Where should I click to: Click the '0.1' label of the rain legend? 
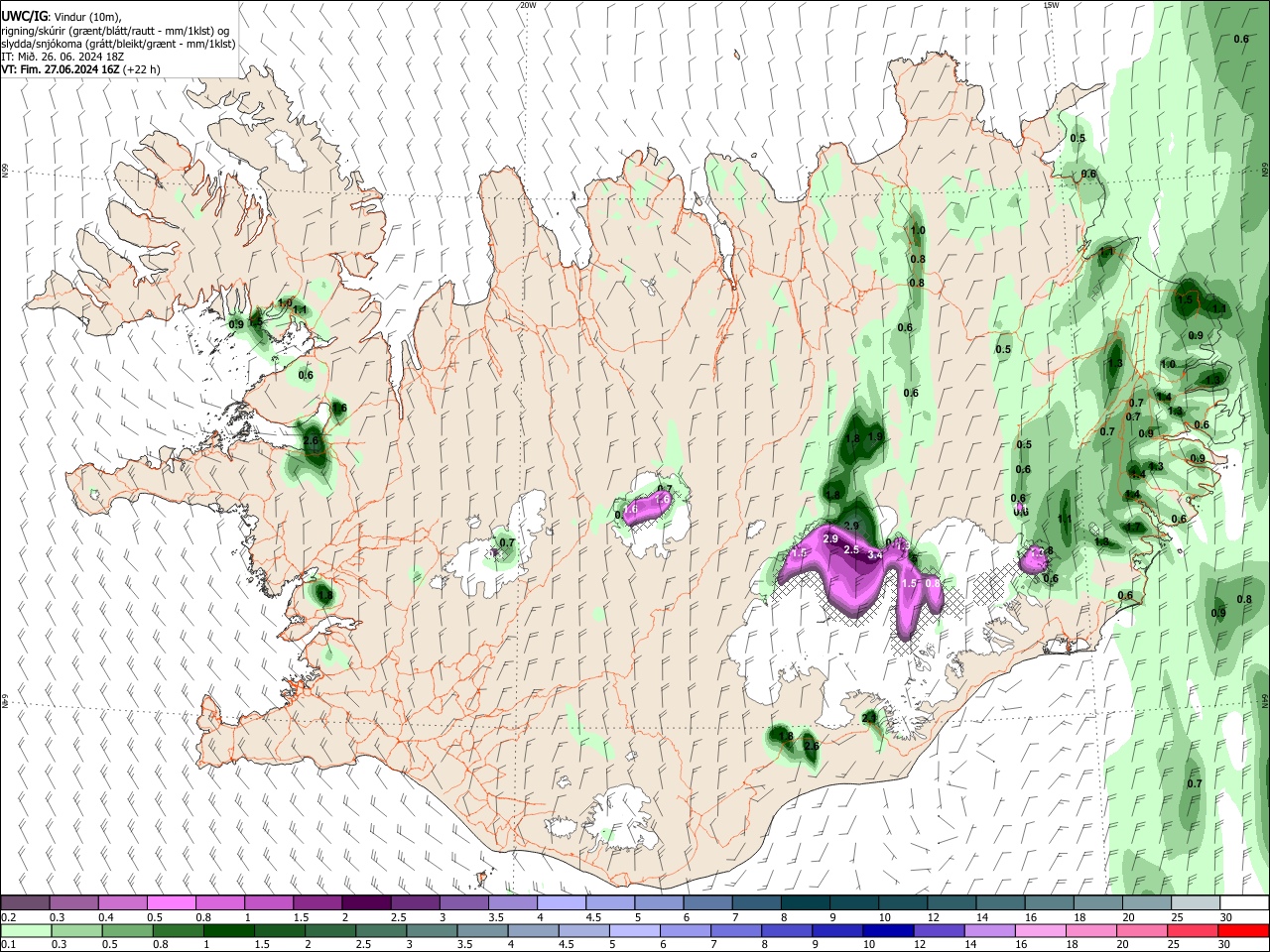point(8,945)
